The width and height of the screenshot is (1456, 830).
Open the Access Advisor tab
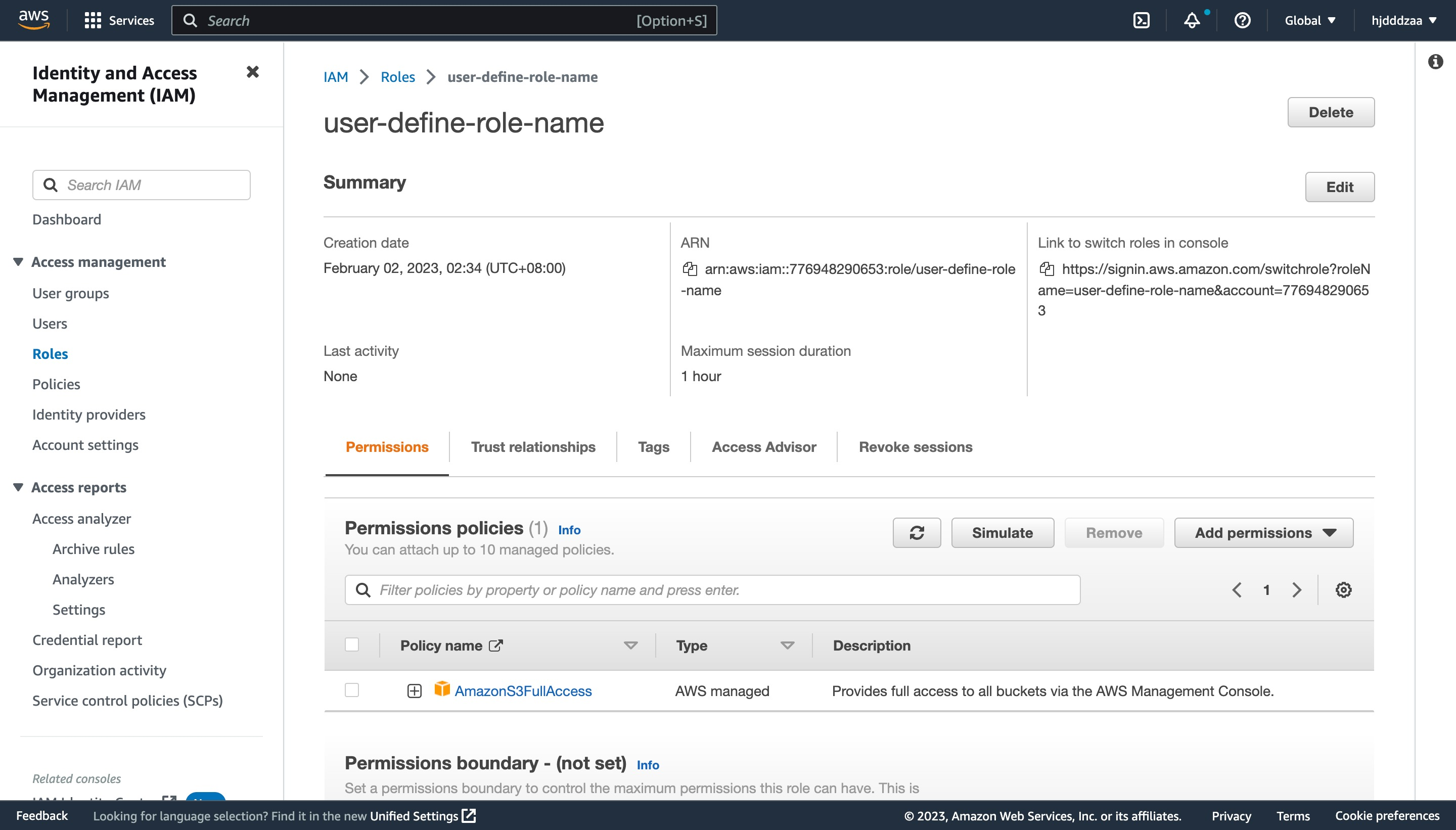[x=763, y=447]
